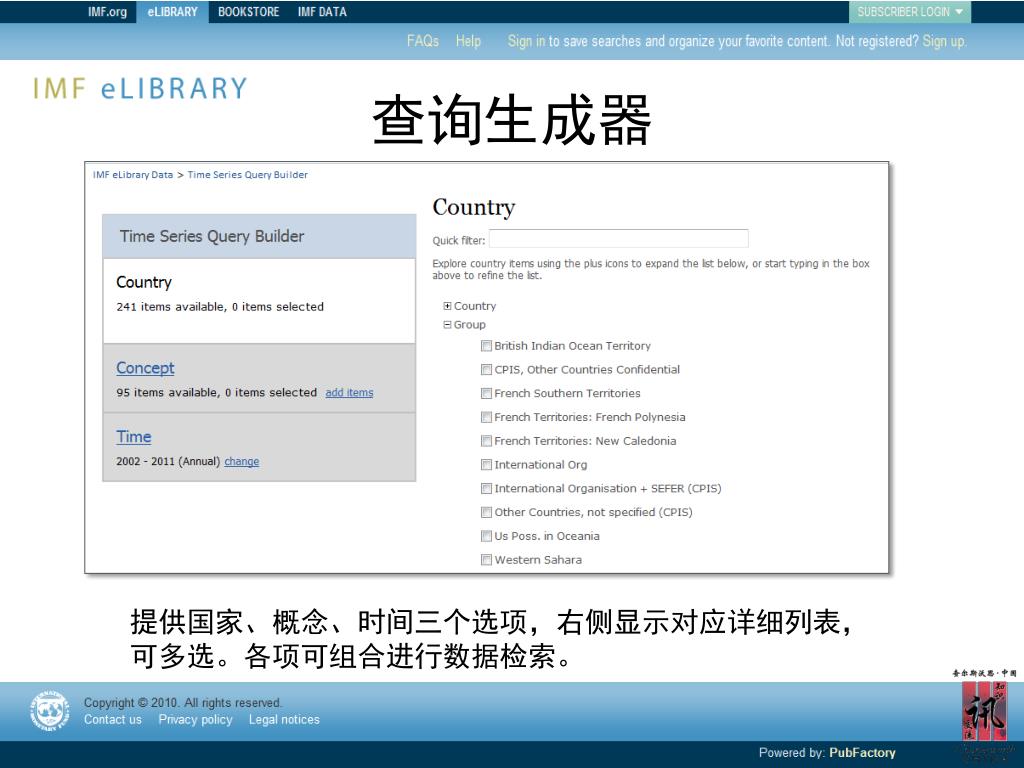
Task: Check British Indian Ocean Territory
Action: [x=487, y=346]
